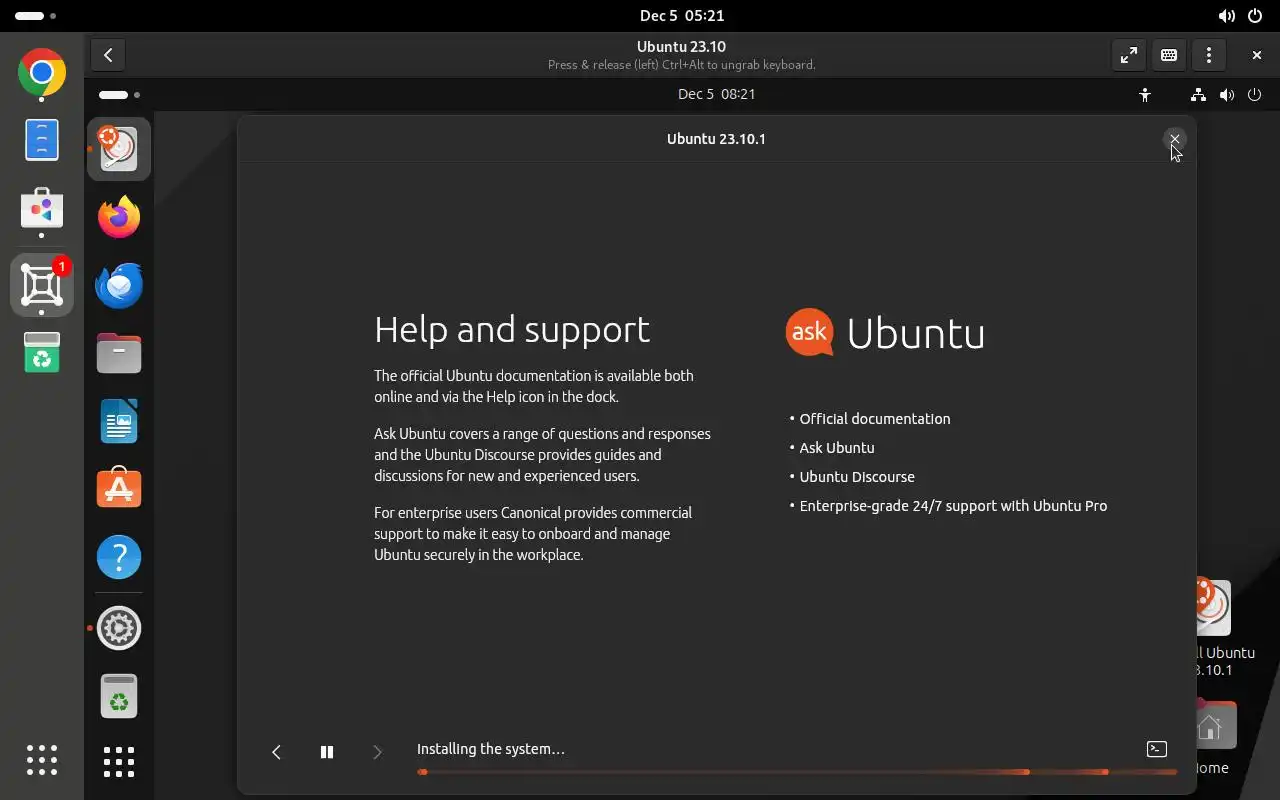Toggle fullscreen for the Ubuntu 23.10 viewer
The height and width of the screenshot is (800, 1280).
pyautogui.click(x=1129, y=55)
